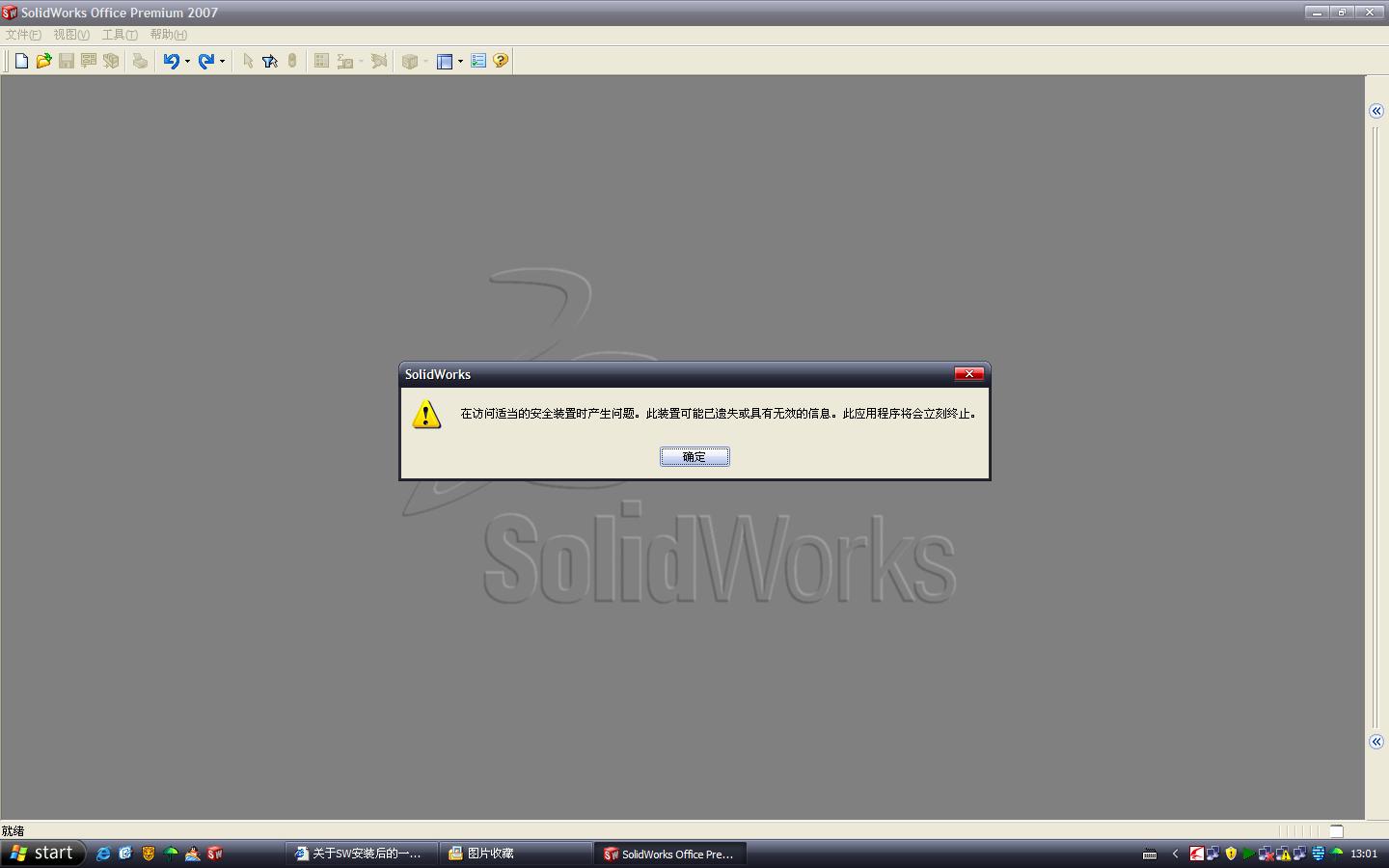
Task: Click the network icon with the red X
Action: [1266, 854]
